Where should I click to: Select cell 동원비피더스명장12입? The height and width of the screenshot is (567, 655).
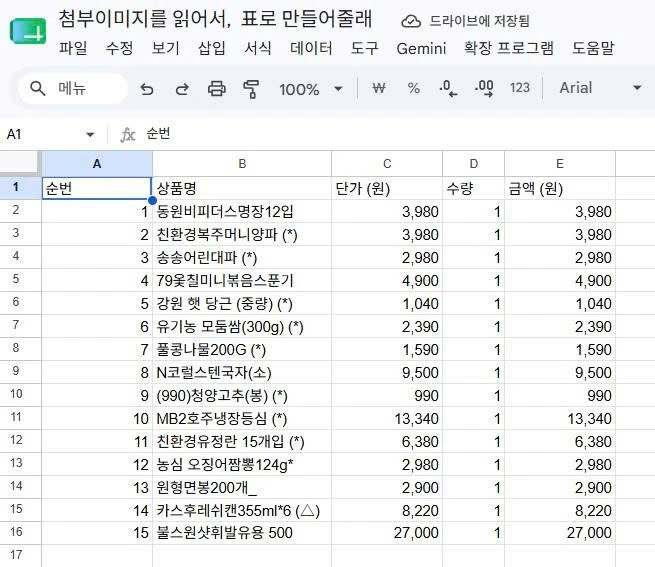click(242, 211)
